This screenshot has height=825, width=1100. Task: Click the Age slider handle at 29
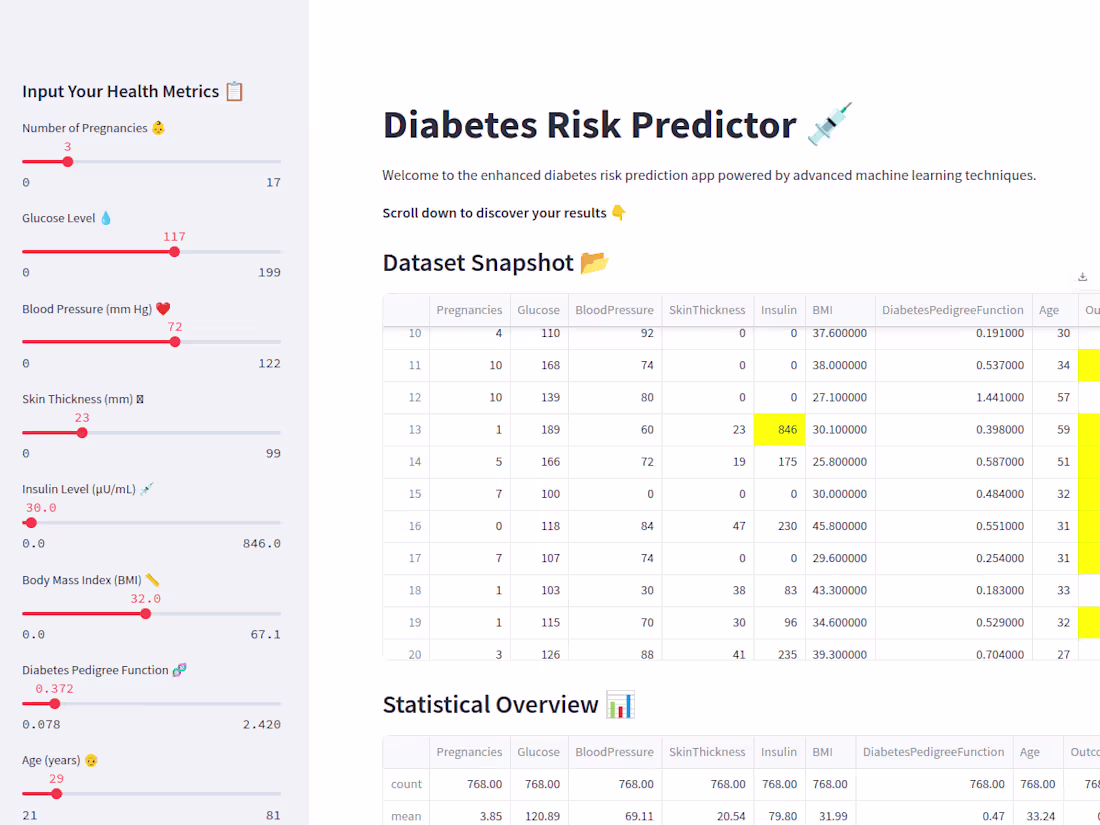point(59,793)
